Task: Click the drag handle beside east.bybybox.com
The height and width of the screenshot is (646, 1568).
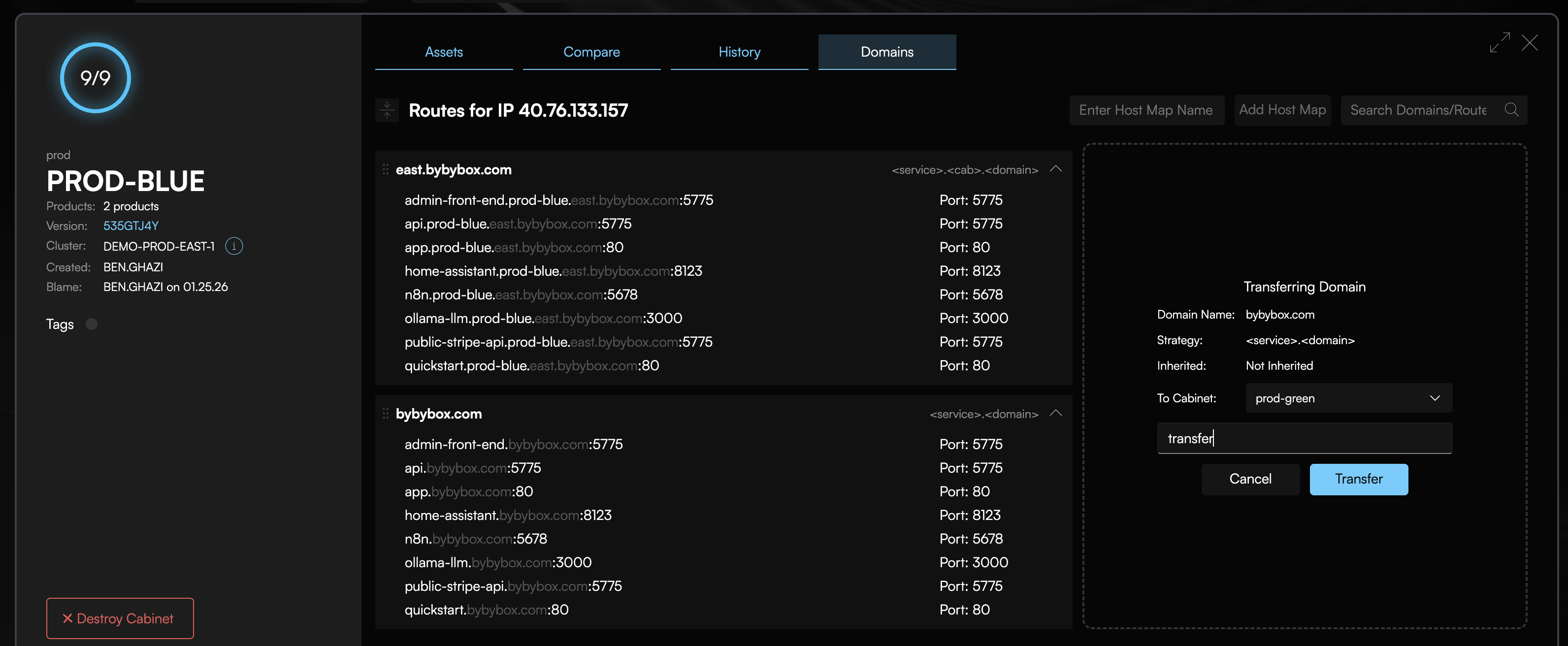Action: coord(385,169)
